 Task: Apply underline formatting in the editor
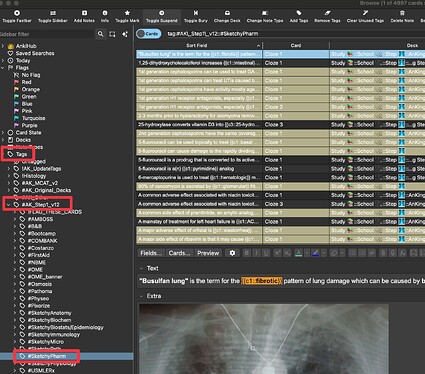coord(266,253)
